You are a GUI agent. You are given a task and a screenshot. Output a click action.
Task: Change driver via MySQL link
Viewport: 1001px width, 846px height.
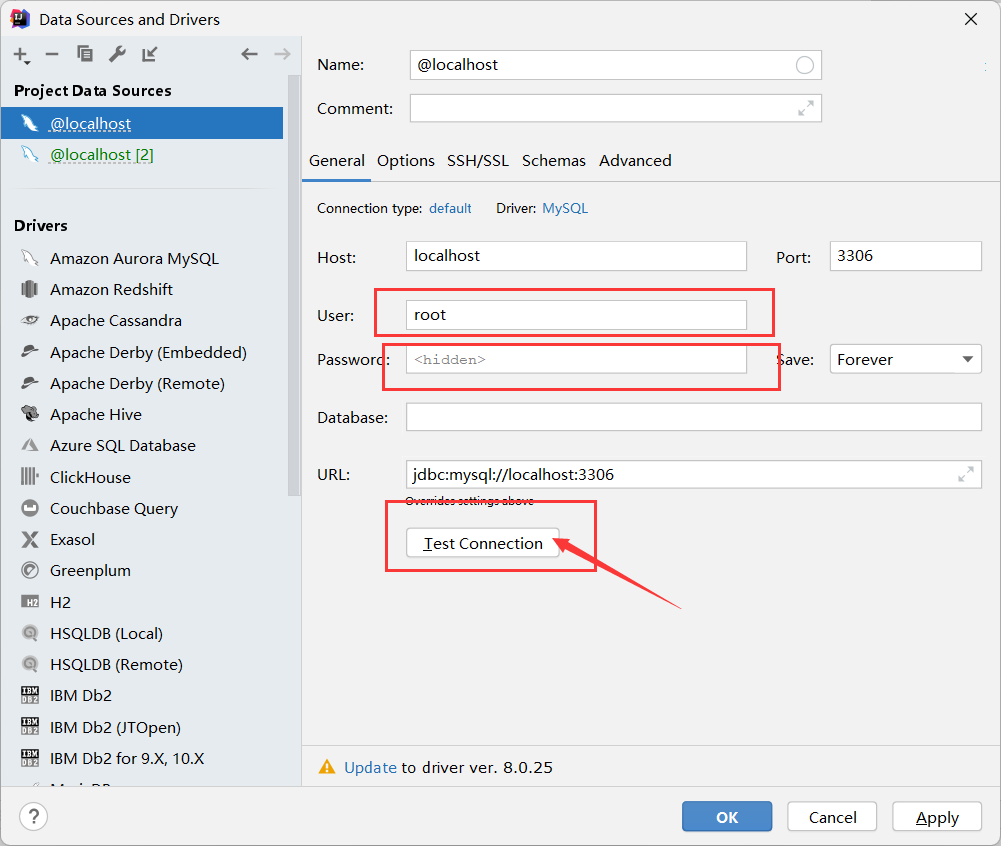coord(565,209)
